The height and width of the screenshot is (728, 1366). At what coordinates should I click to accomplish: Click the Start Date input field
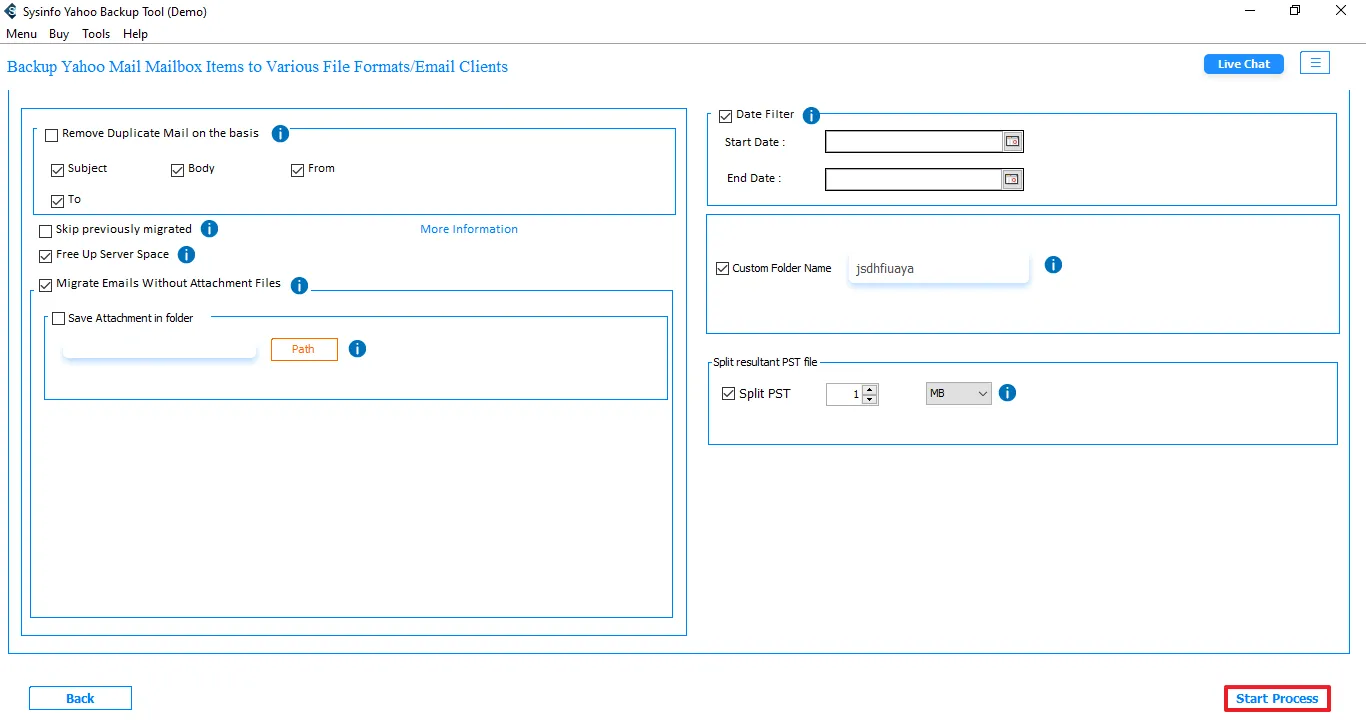click(914, 142)
